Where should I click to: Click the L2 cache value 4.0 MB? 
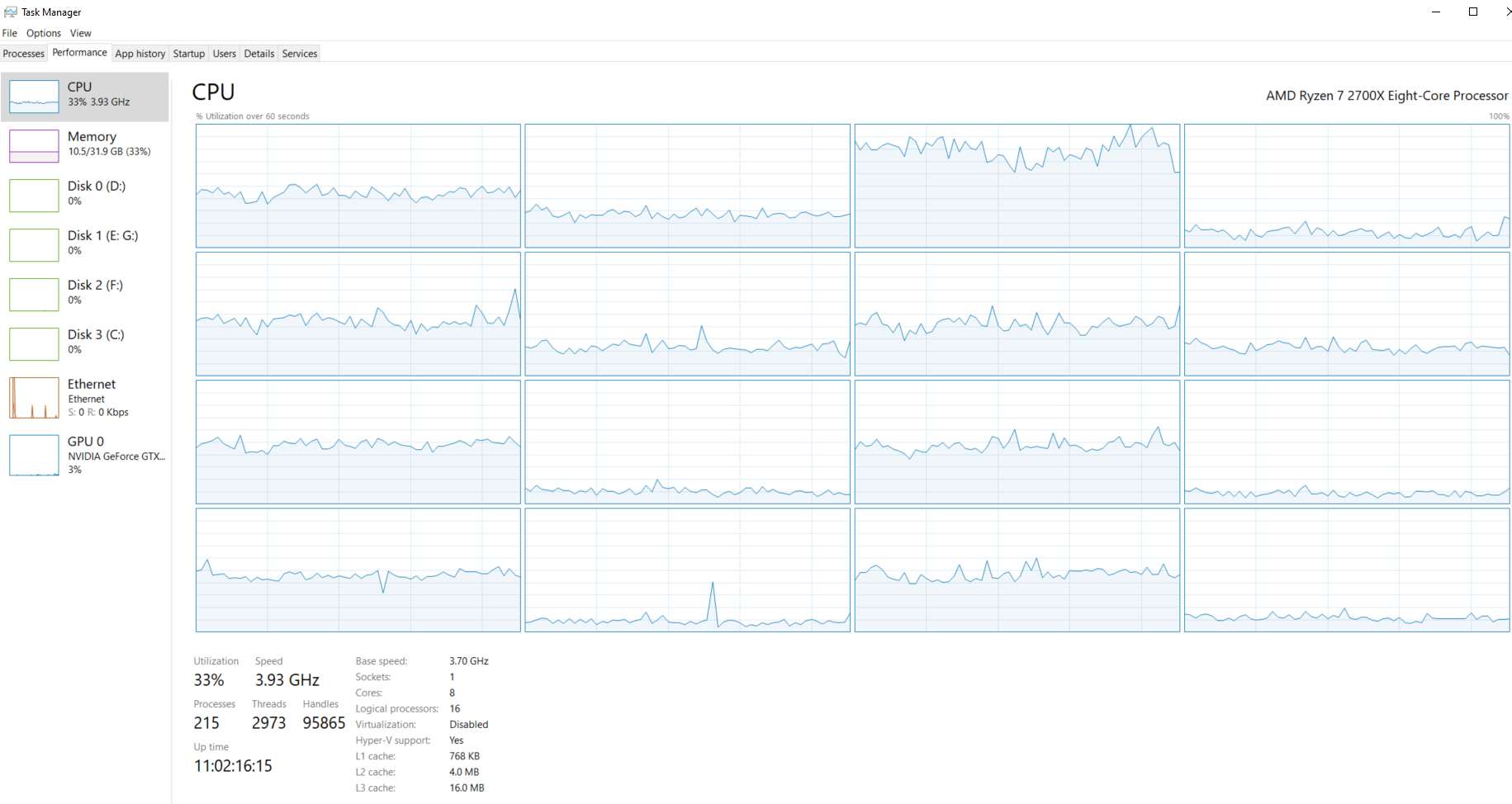(x=464, y=773)
